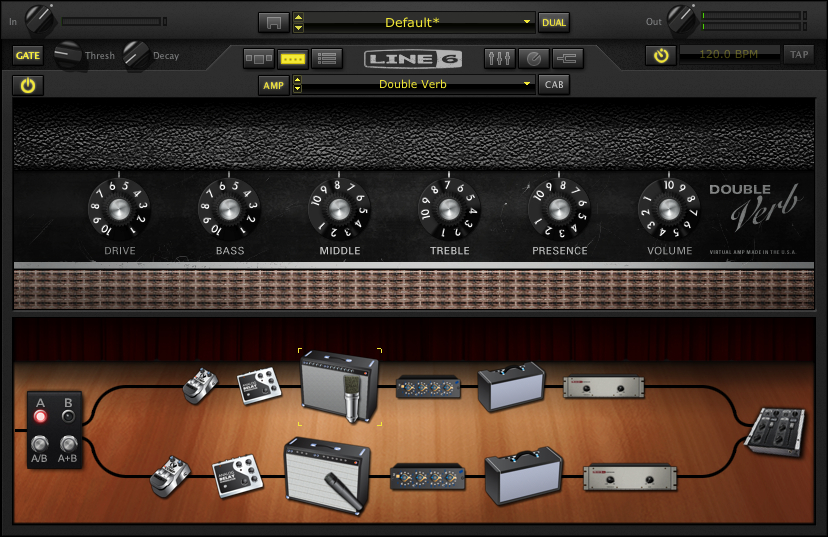
Task: Click the save preset disk icon
Action: (x=271, y=22)
